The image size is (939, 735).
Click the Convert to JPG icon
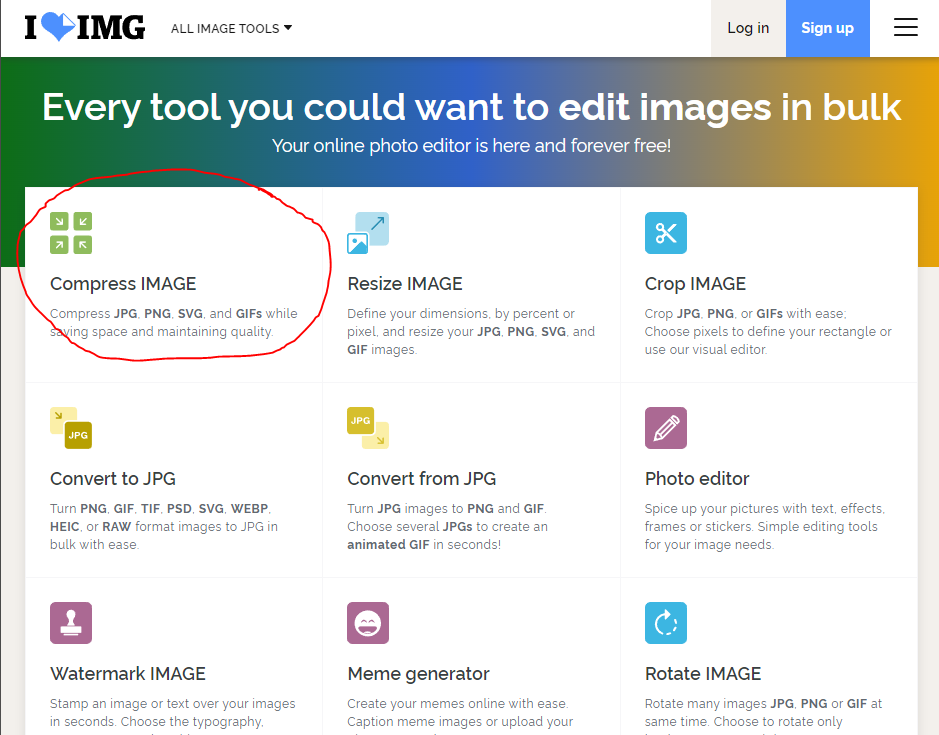click(x=71, y=428)
